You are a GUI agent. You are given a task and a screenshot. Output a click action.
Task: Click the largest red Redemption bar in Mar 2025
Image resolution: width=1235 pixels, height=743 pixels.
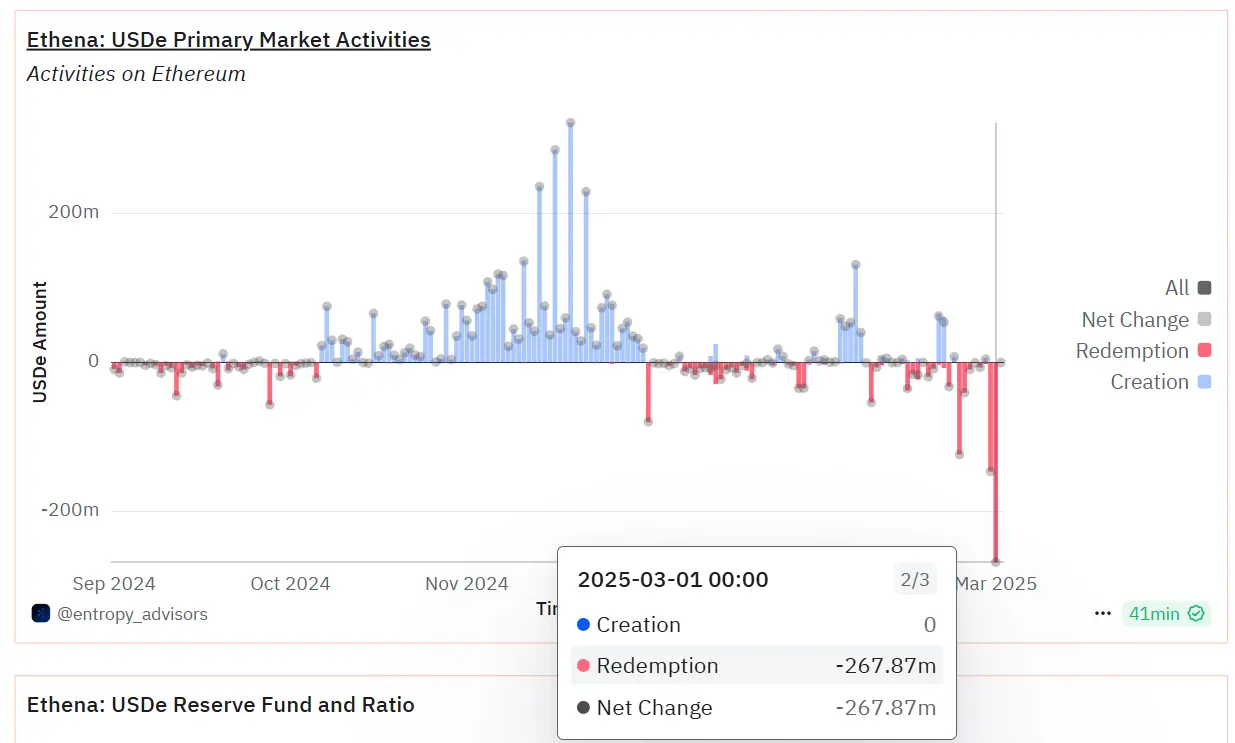coord(995,461)
